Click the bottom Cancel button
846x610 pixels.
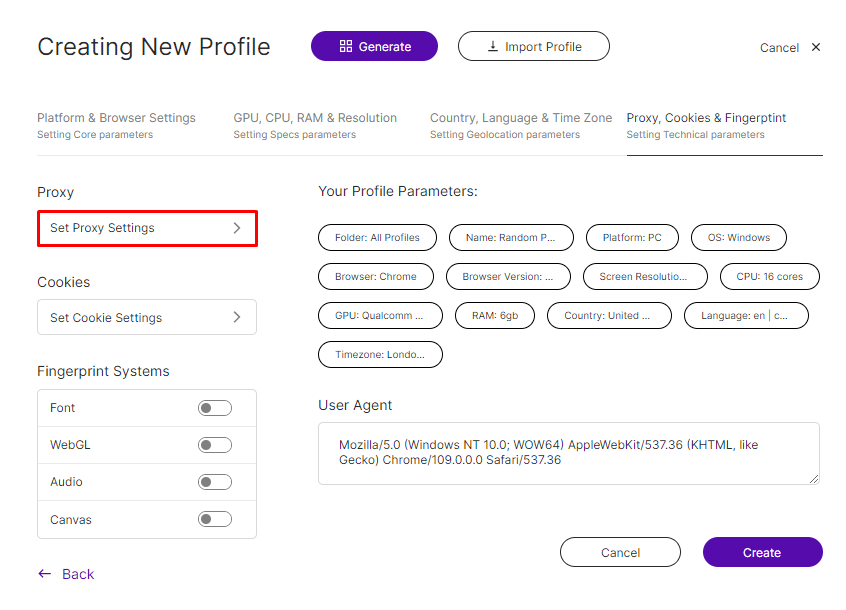pos(620,552)
